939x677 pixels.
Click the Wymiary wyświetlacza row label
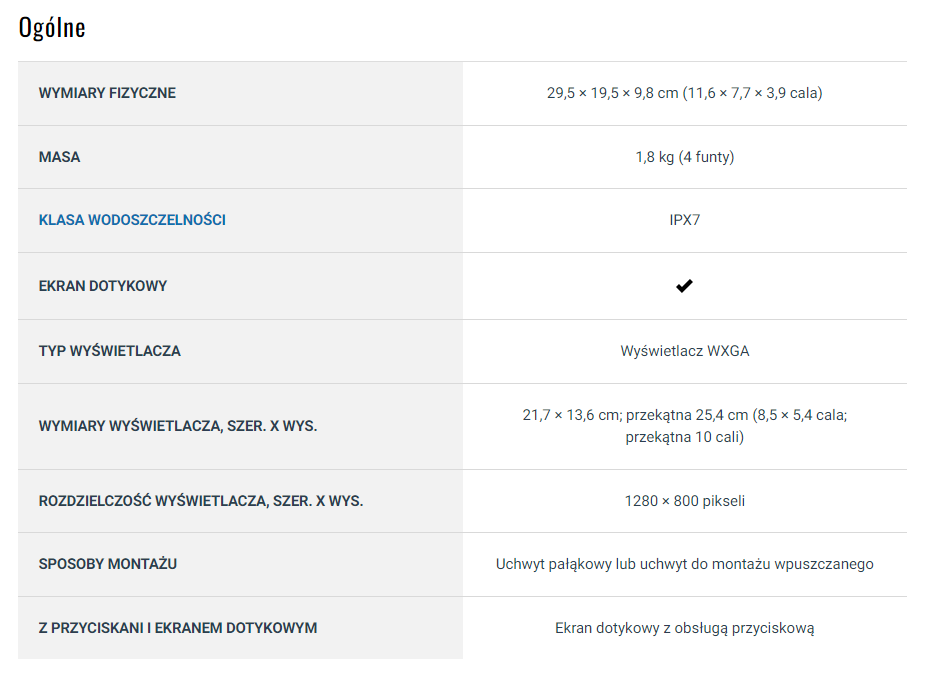(178, 426)
